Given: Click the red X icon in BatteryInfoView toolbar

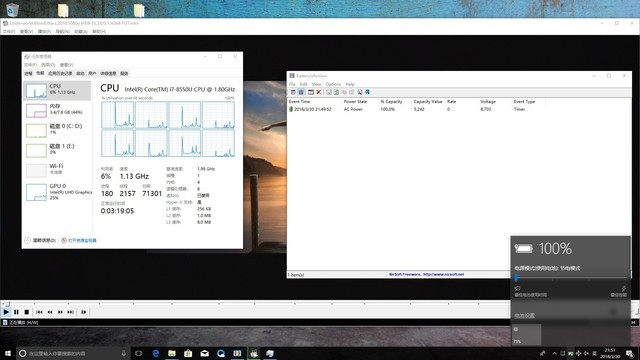Looking at the screenshot, I should (319, 92).
